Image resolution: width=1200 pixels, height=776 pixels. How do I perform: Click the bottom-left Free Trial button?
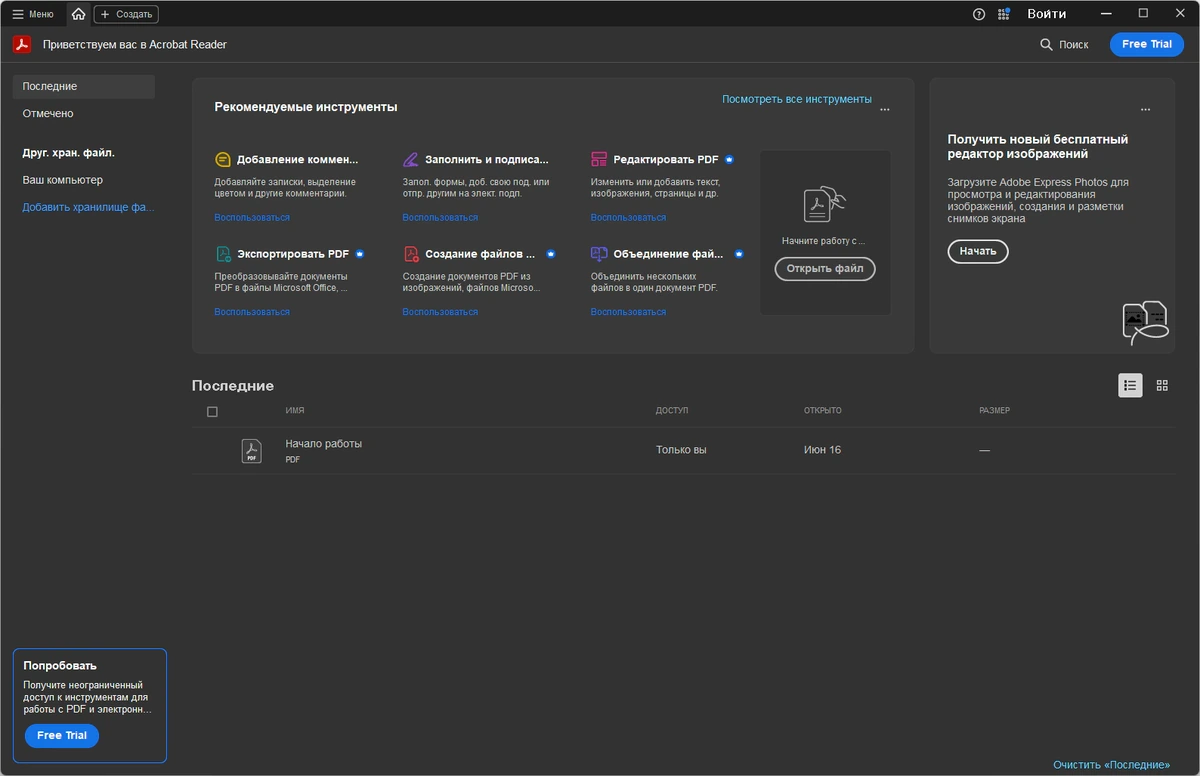click(x=62, y=735)
